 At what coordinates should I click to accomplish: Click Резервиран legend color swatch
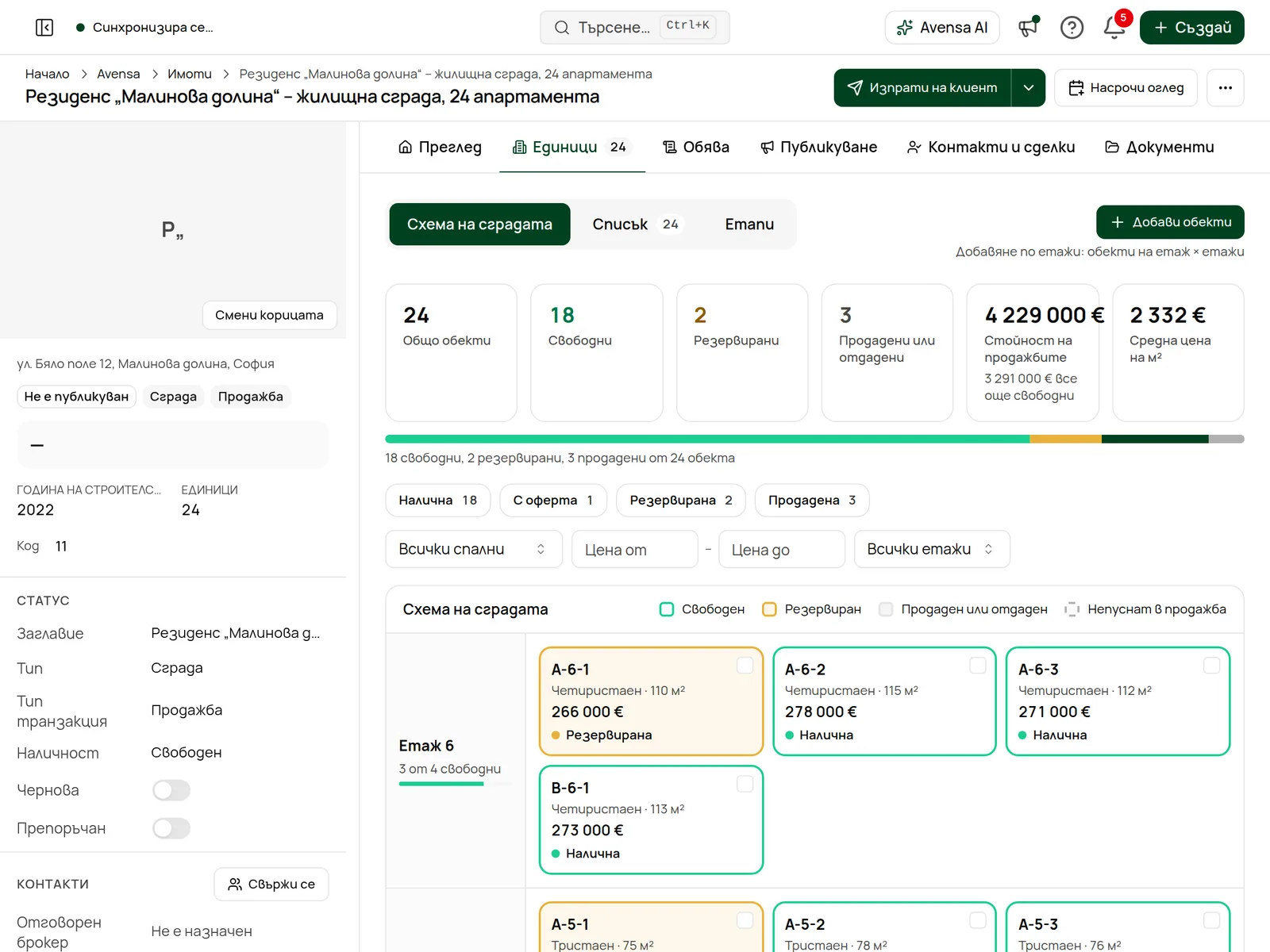coord(769,609)
